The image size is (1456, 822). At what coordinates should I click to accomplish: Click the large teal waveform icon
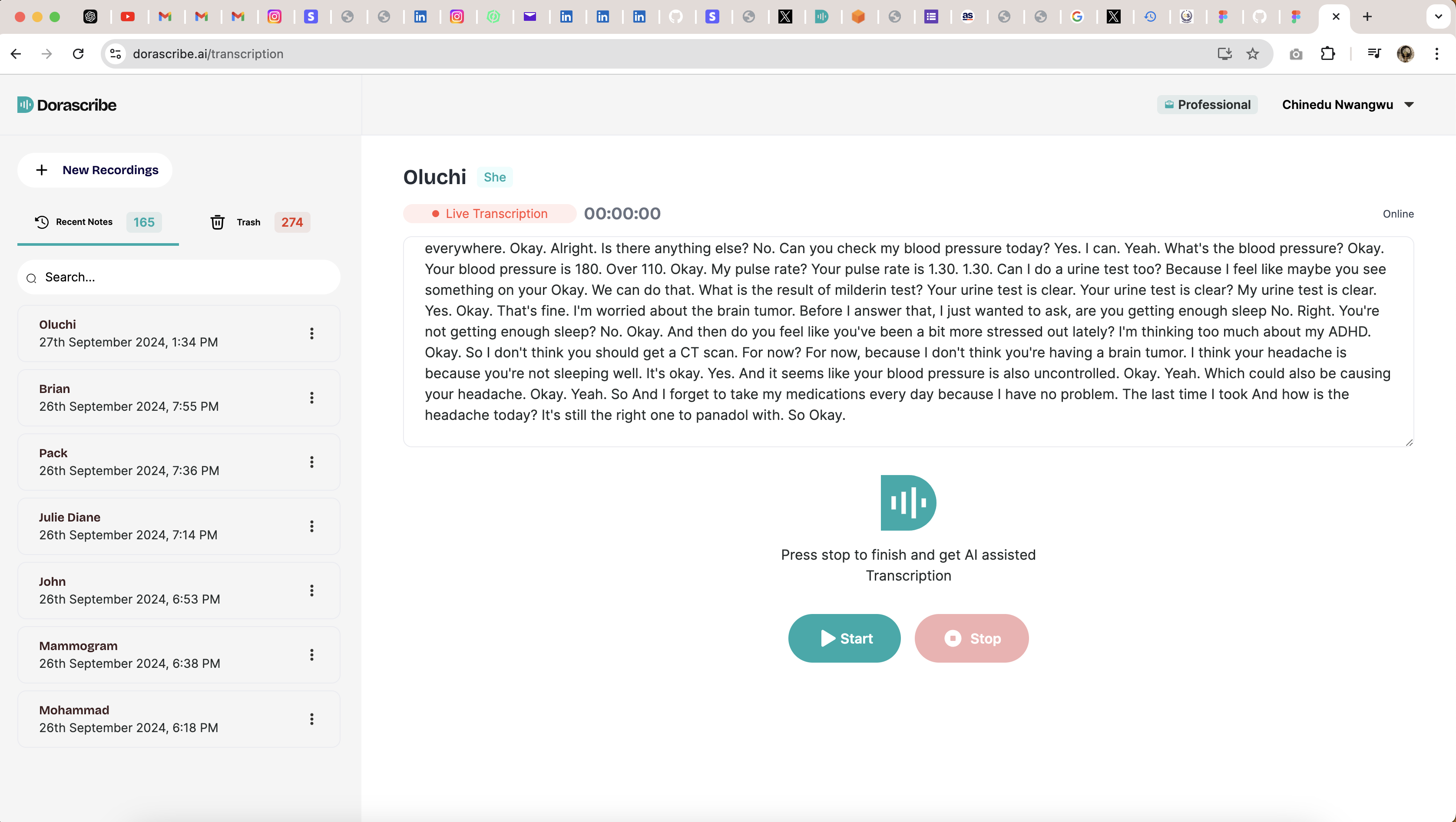pos(908,502)
